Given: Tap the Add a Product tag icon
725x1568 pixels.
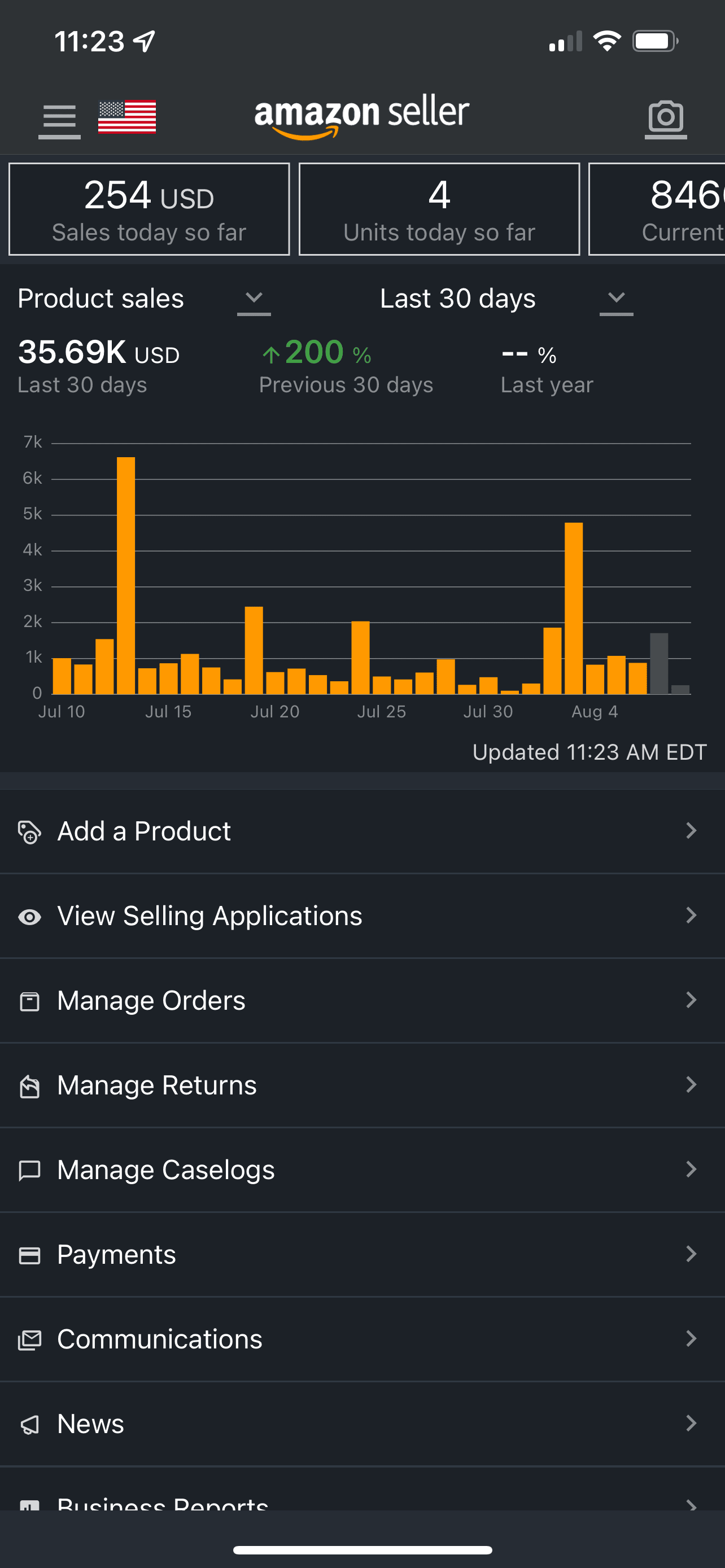Looking at the screenshot, I should [29, 831].
